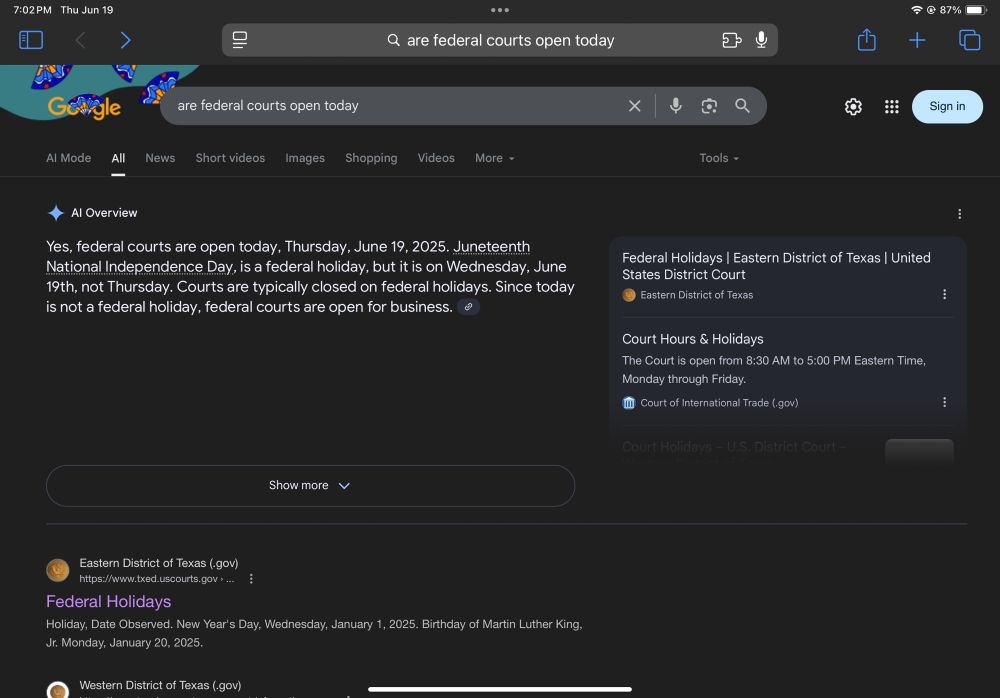Click the iPad home indicator bar
This screenshot has width=1000, height=698.
499,689
